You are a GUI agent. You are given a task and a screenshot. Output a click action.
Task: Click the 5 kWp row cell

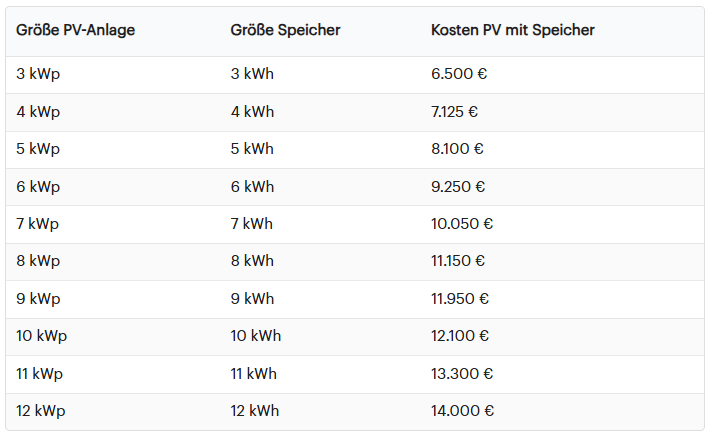(x=38, y=149)
